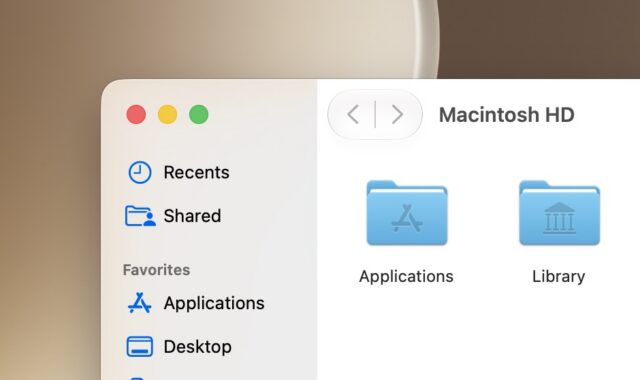Go back with the left chevron
This screenshot has height=380, width=640.
coord(353,114)
